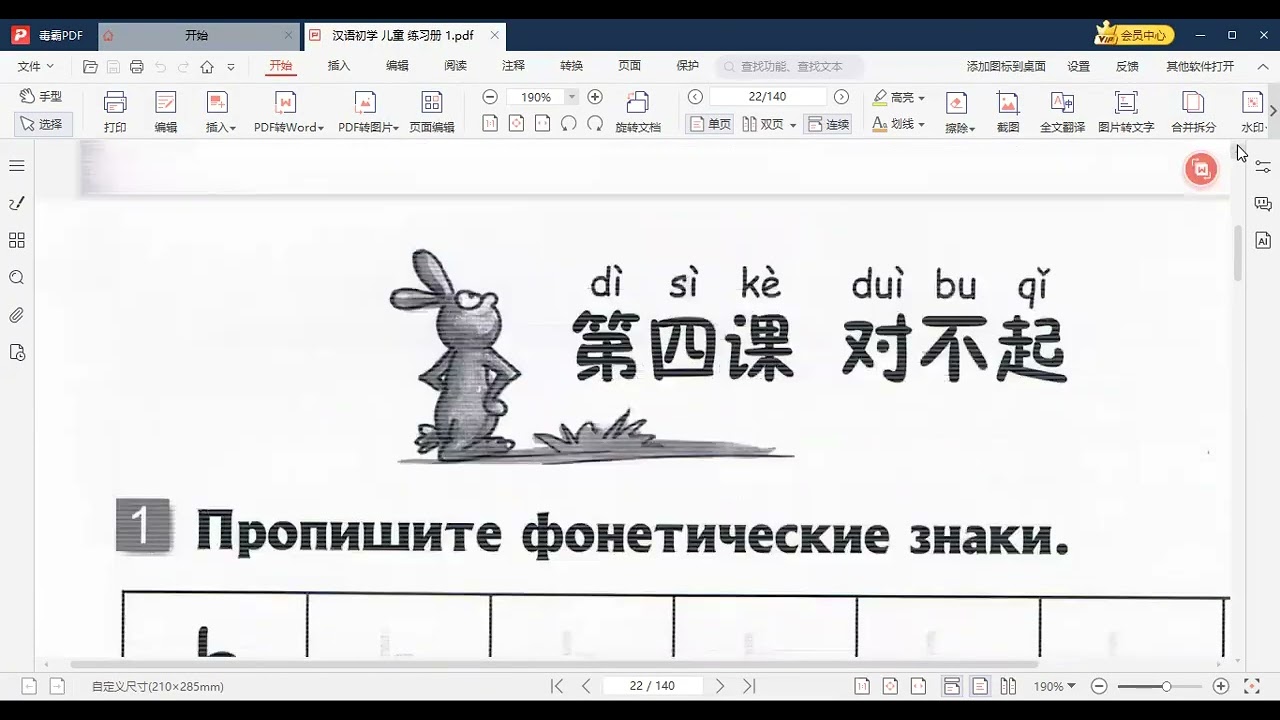Enable Single Page (单页) view
Image resolution: width=1280 pixels, height=720 pixels.
(x=710, y=124)
